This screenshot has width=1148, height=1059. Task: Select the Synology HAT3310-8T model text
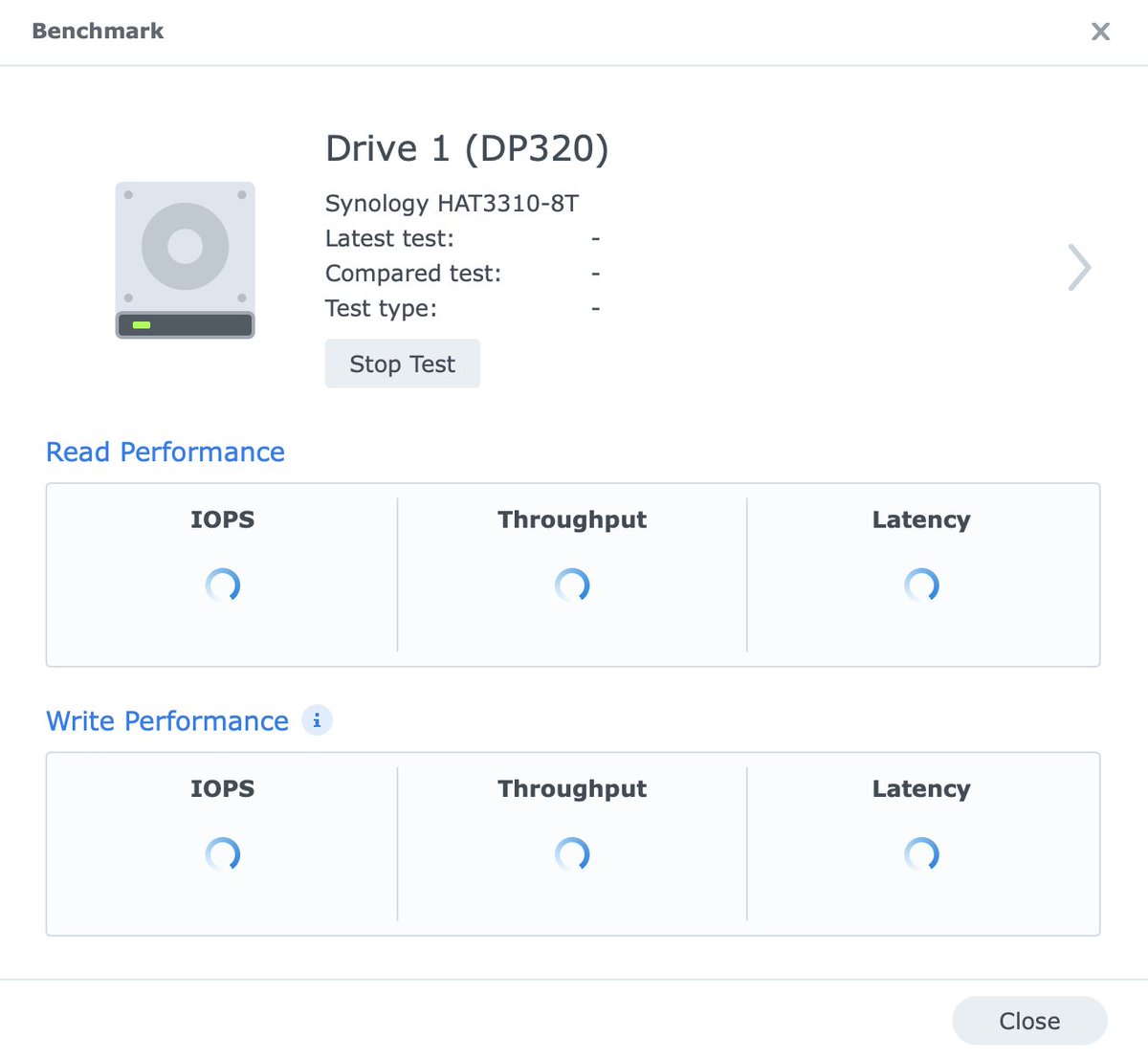click(x=453, y=203)
